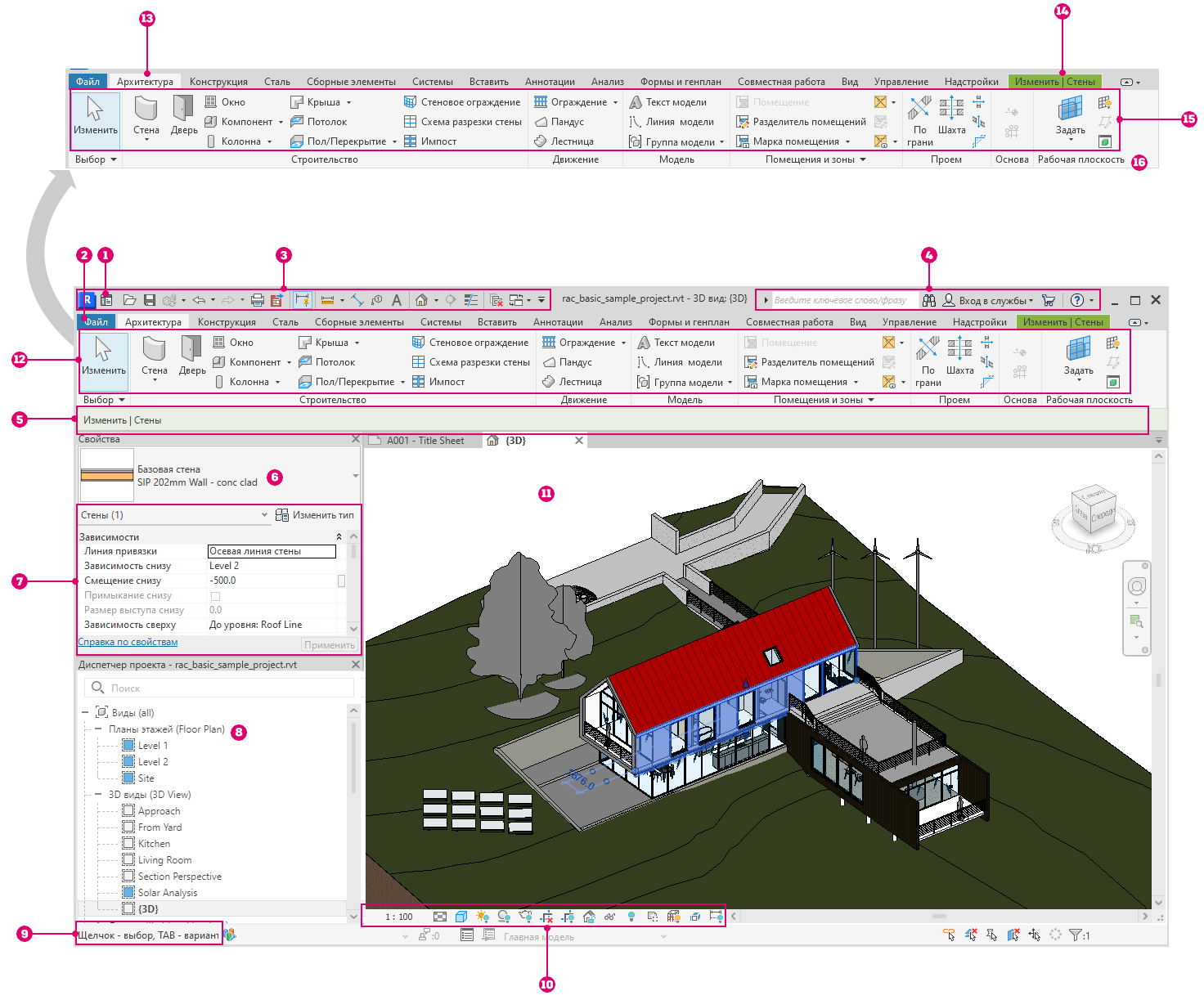The width and height of the screenshot is (1204, 1000).
Task: Select the Text 'A' tool in quick access toolbar
Action: pyautogui.click(x=397, y=300)
